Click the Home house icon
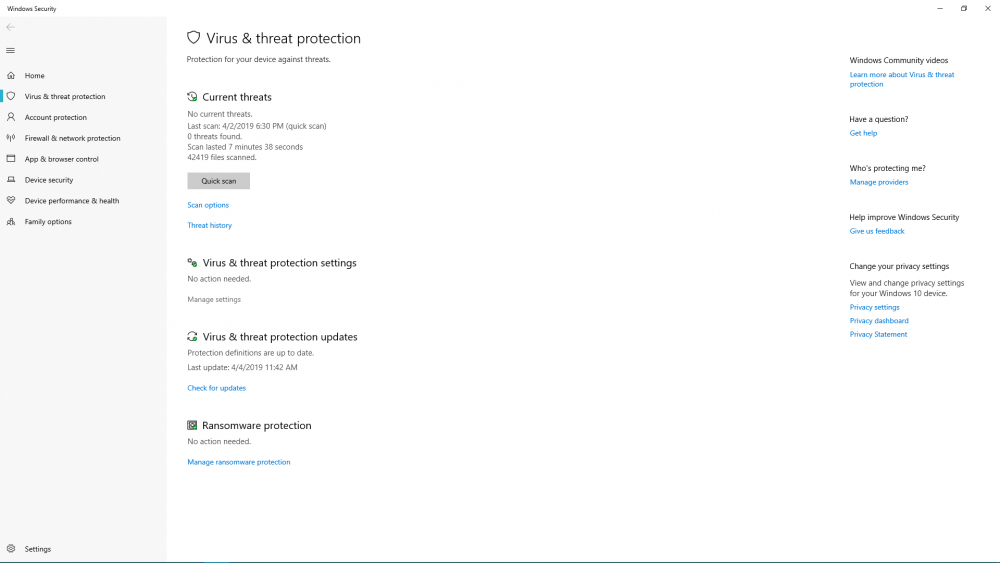Screen dimensions: 1000x563 (x=11, y=76)
